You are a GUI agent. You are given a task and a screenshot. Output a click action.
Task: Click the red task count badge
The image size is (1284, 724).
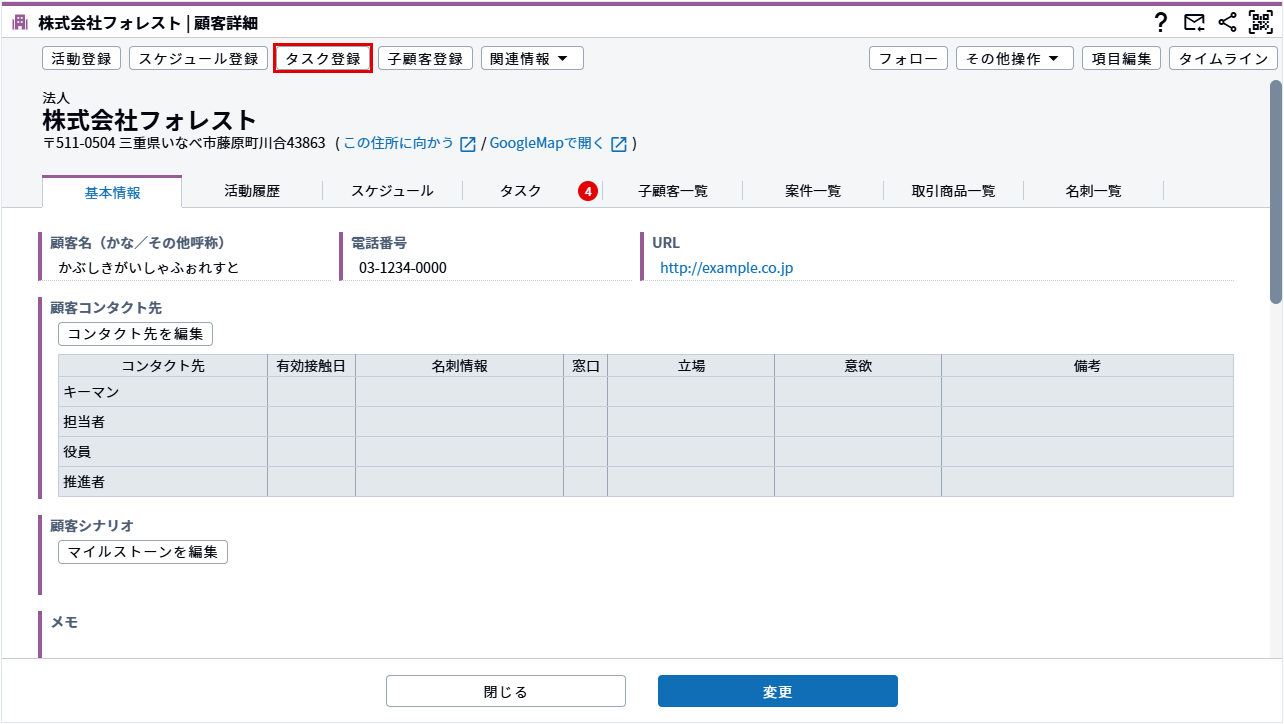[588, 191]
